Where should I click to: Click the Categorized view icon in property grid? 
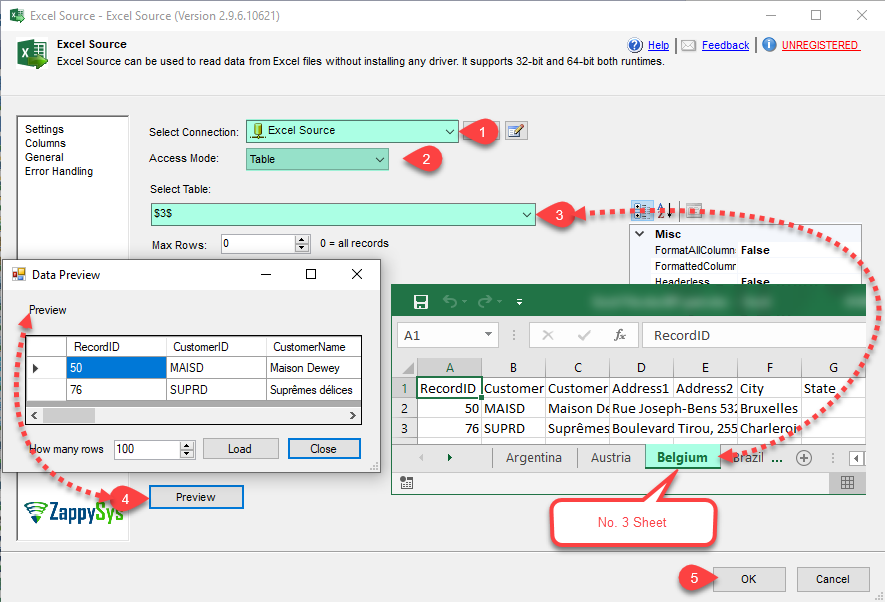pos(641,211)
